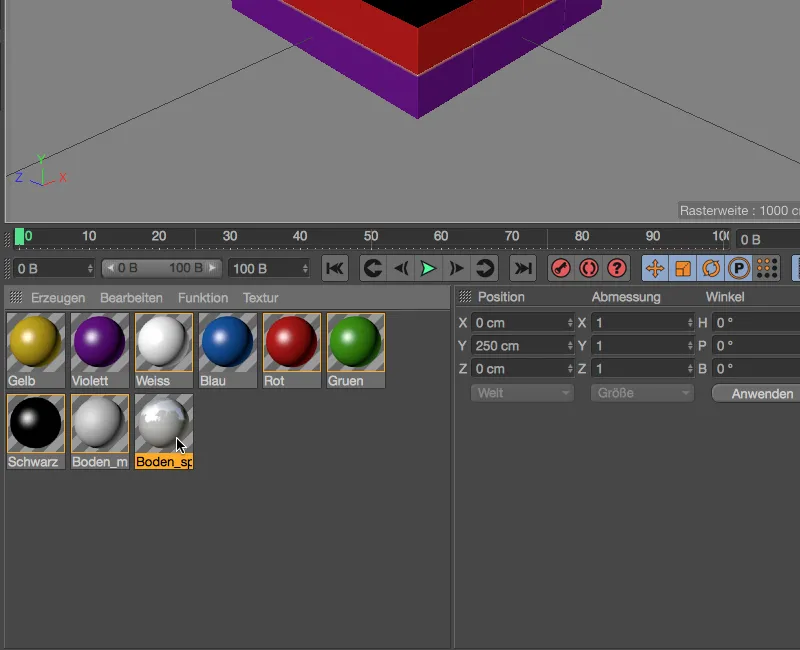The width and height of the screenshot is (800, 650).
Task: Jump to the start of the animation
Action: [x=335, y=268]
